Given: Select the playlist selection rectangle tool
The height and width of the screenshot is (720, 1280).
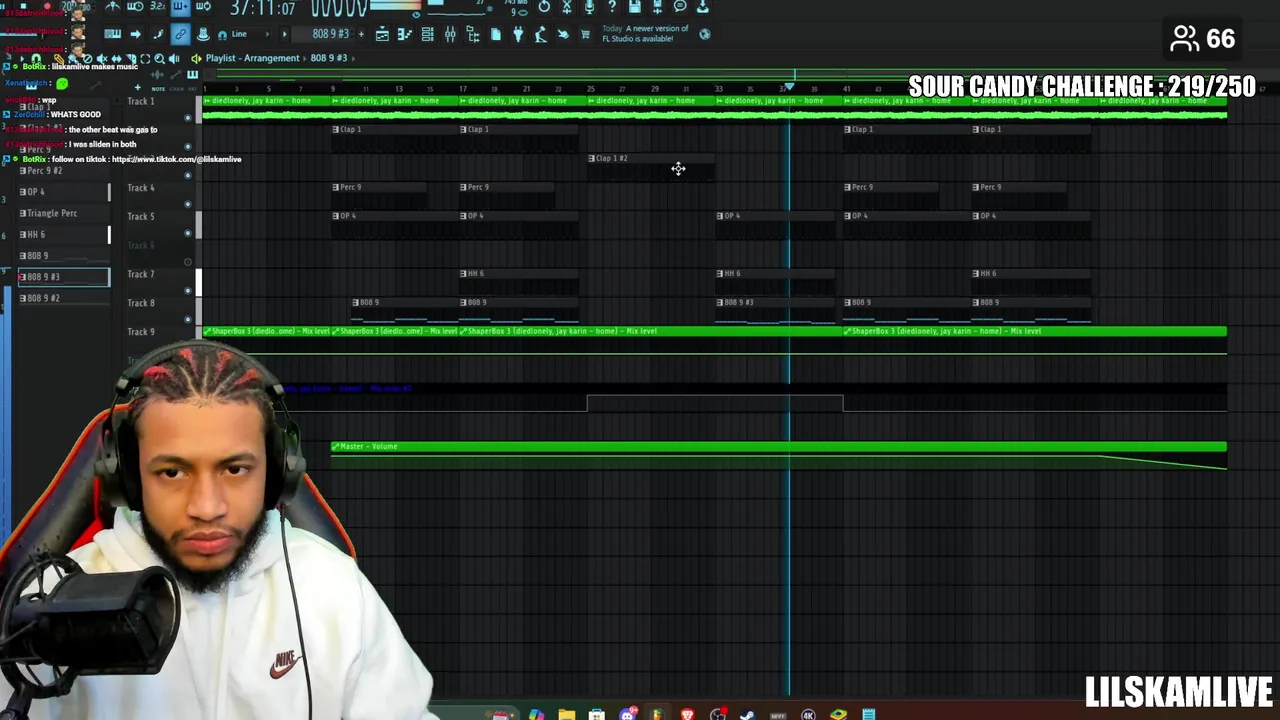Looking at the screenshot, I should point(145,58).
